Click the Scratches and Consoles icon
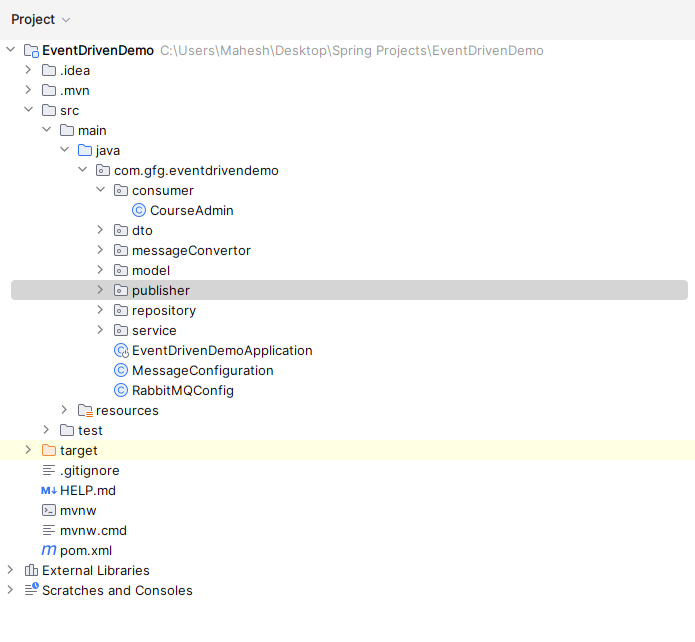The width and height of the screenshot is (695, 642). click(x=31, y=590)
